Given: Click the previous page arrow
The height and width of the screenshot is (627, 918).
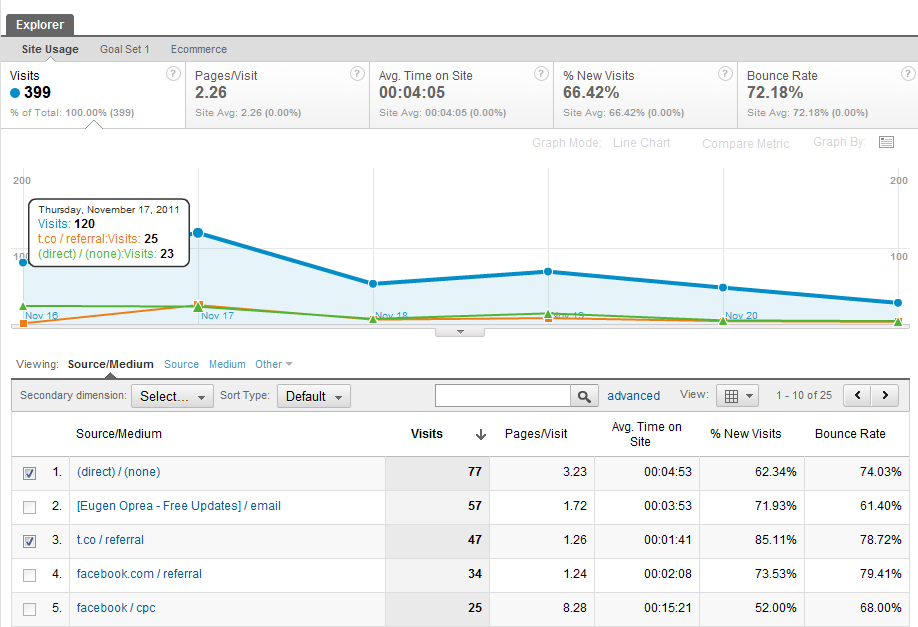Looking at the screenshot, I should point(857,395).
